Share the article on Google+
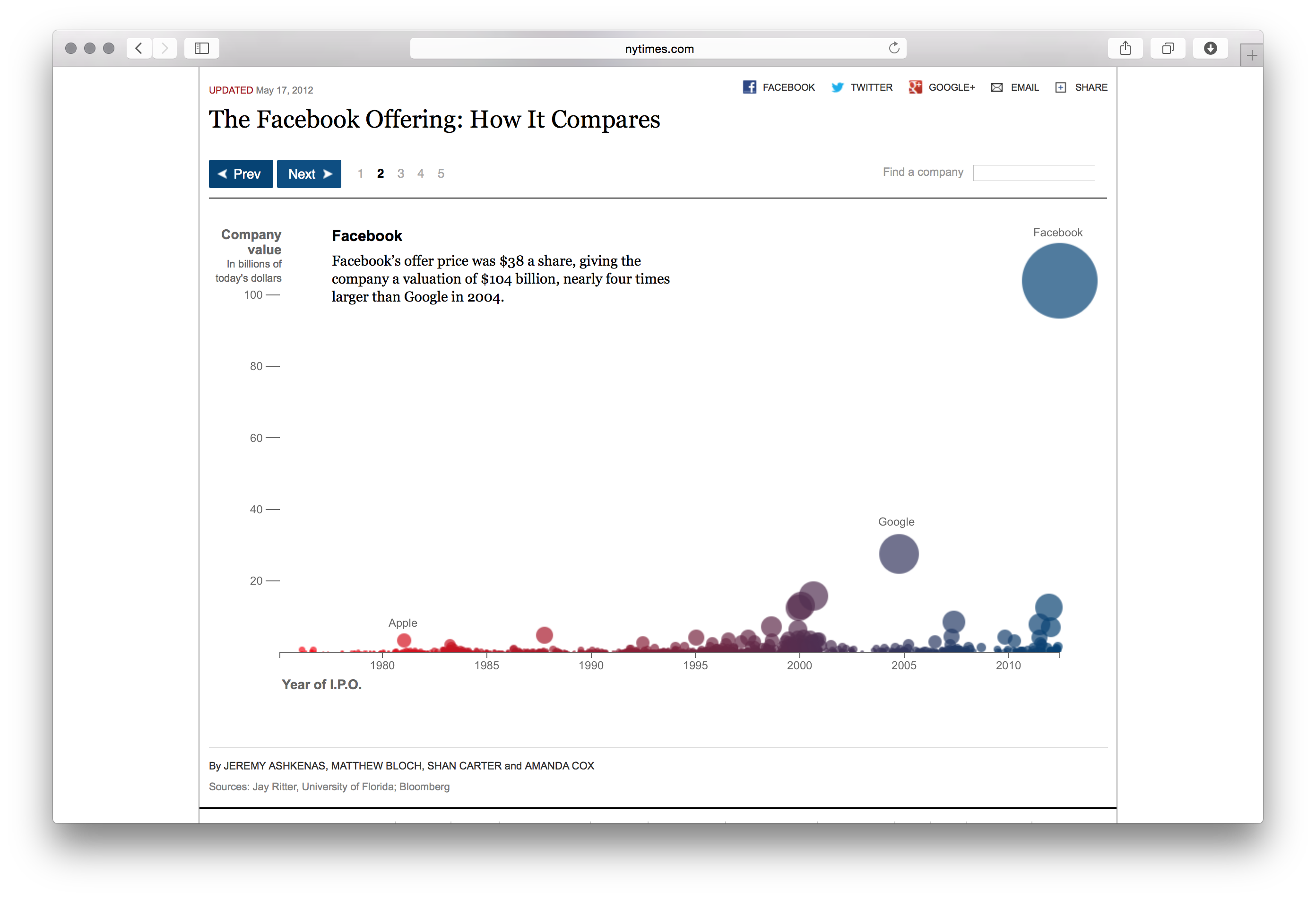1316x899 pixels. (x=942, y=87)
